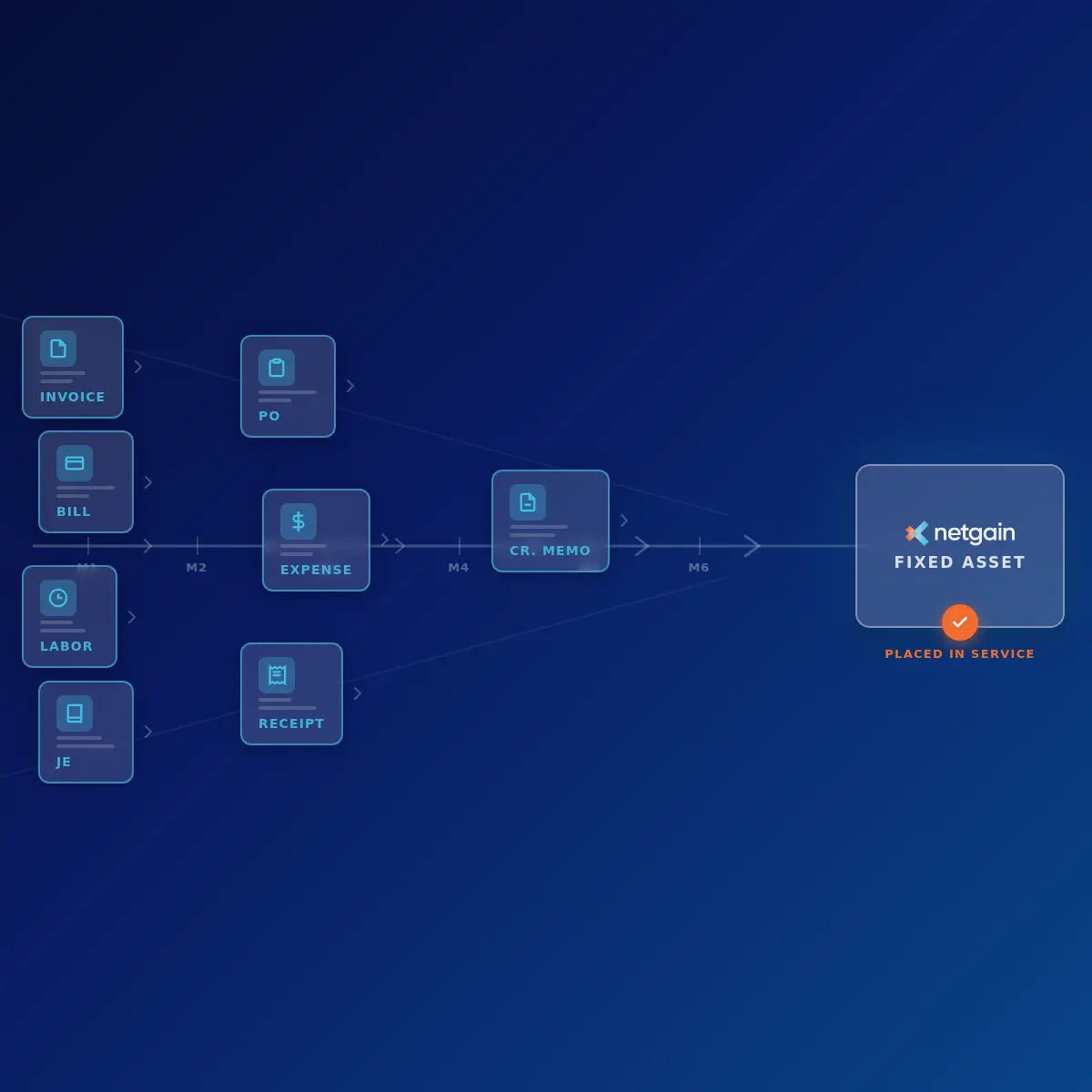
Task: Click the "JE" label text
Action: [x=64, y=762]
